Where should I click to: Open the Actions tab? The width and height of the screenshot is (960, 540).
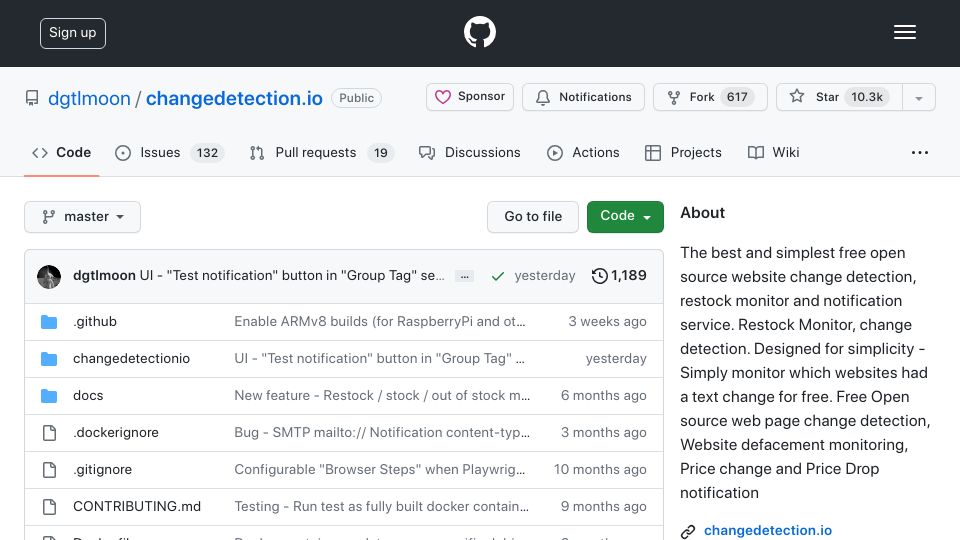click(583, 152)
